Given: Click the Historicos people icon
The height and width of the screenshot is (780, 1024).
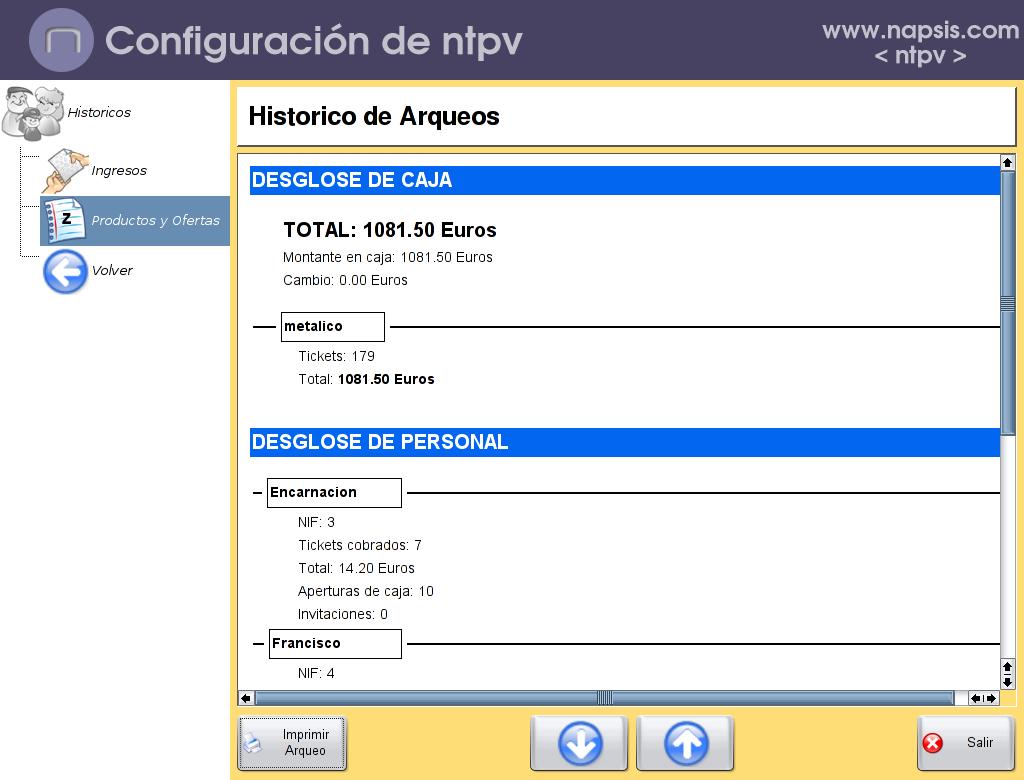Looking at the screenshot, I should (x=32, y=112).
